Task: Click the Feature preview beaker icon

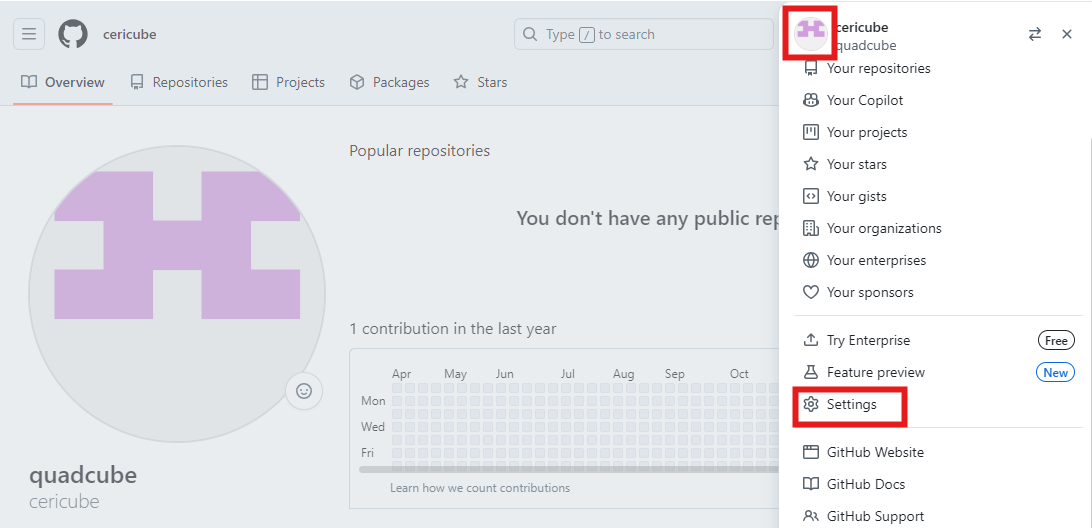Action: click(x=810, y=373)
